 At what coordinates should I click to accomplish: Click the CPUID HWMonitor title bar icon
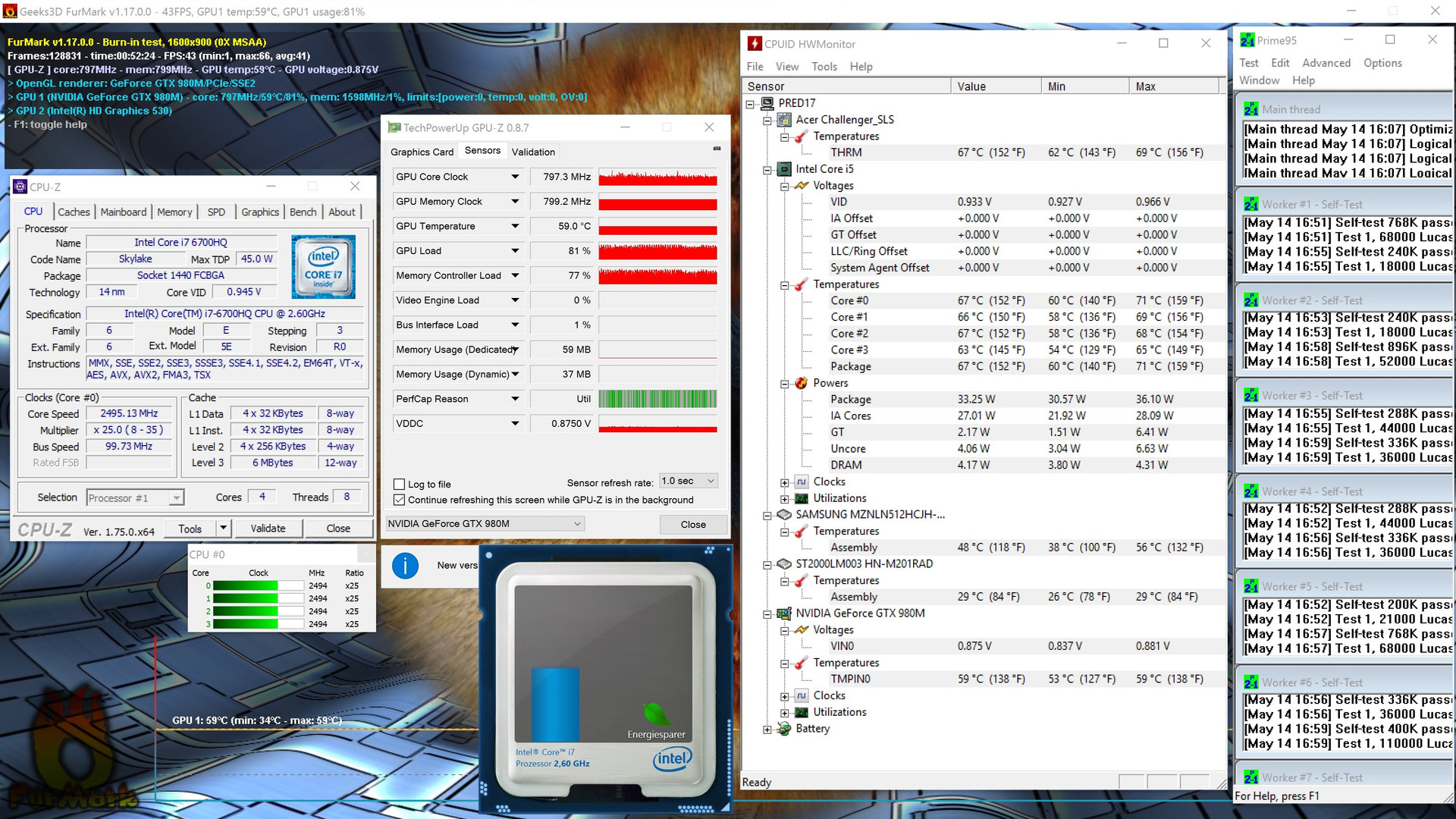click(755, 44)
